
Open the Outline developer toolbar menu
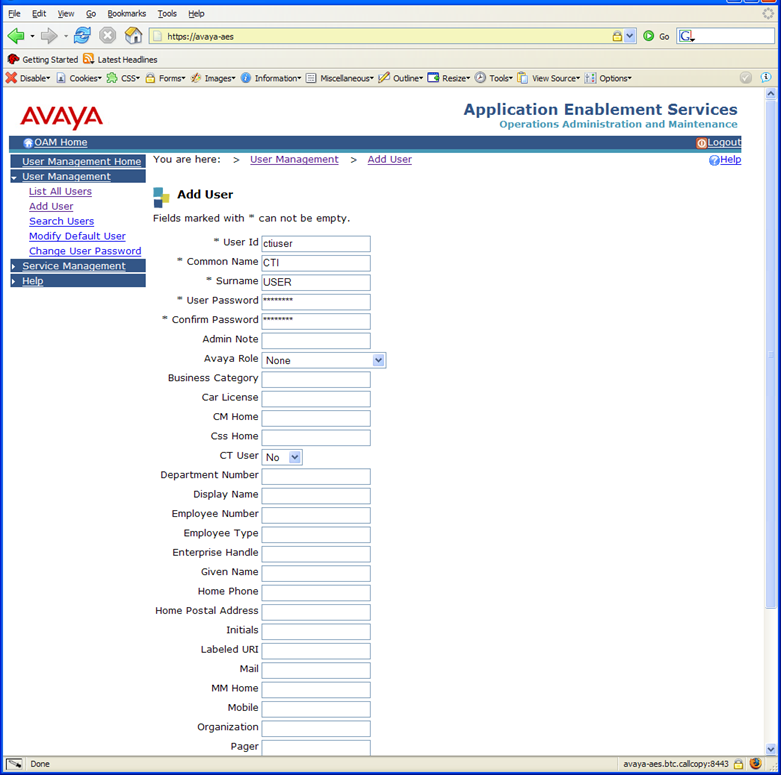coord(401,78)
